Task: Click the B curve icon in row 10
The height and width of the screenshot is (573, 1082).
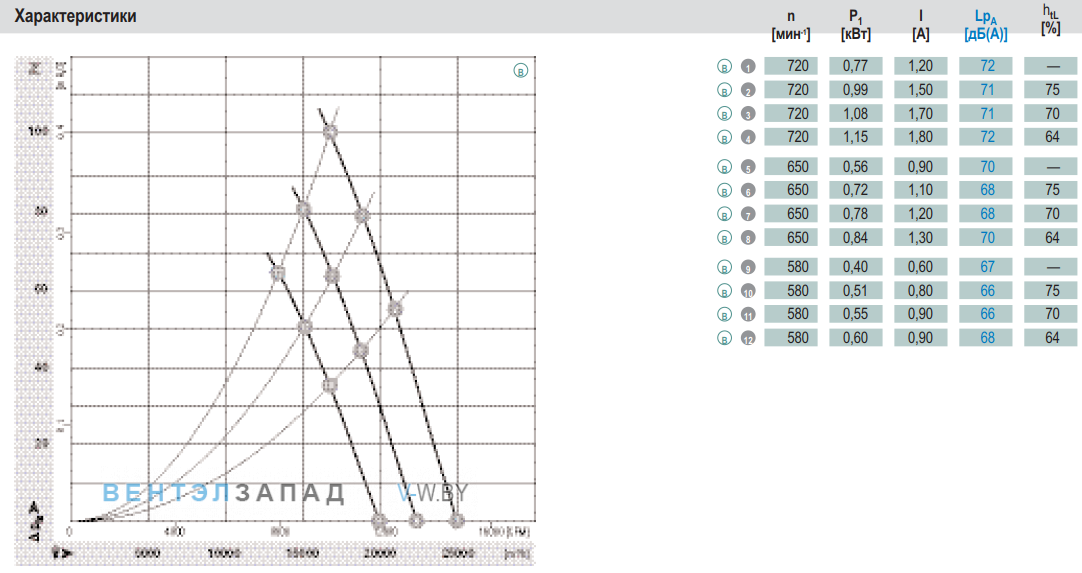Action: click(x=724, y=291)
